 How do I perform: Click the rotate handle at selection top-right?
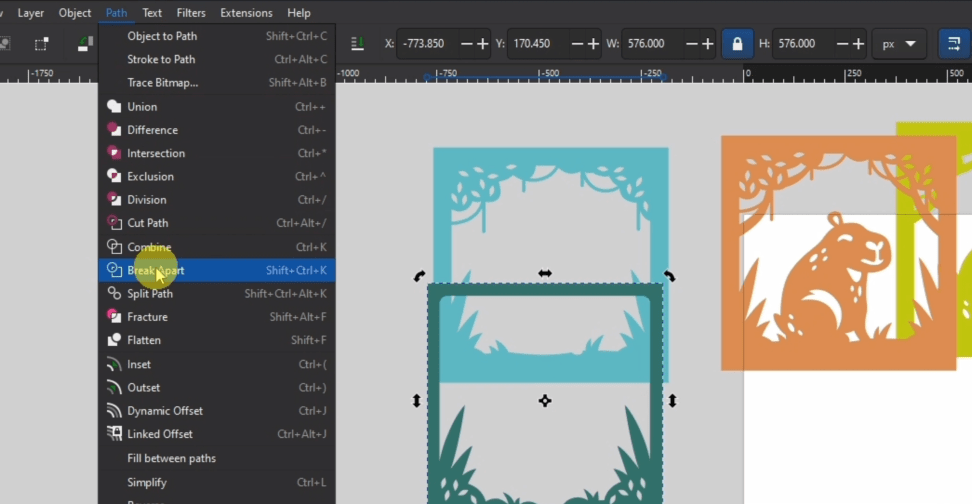click(x=669, y=276)
